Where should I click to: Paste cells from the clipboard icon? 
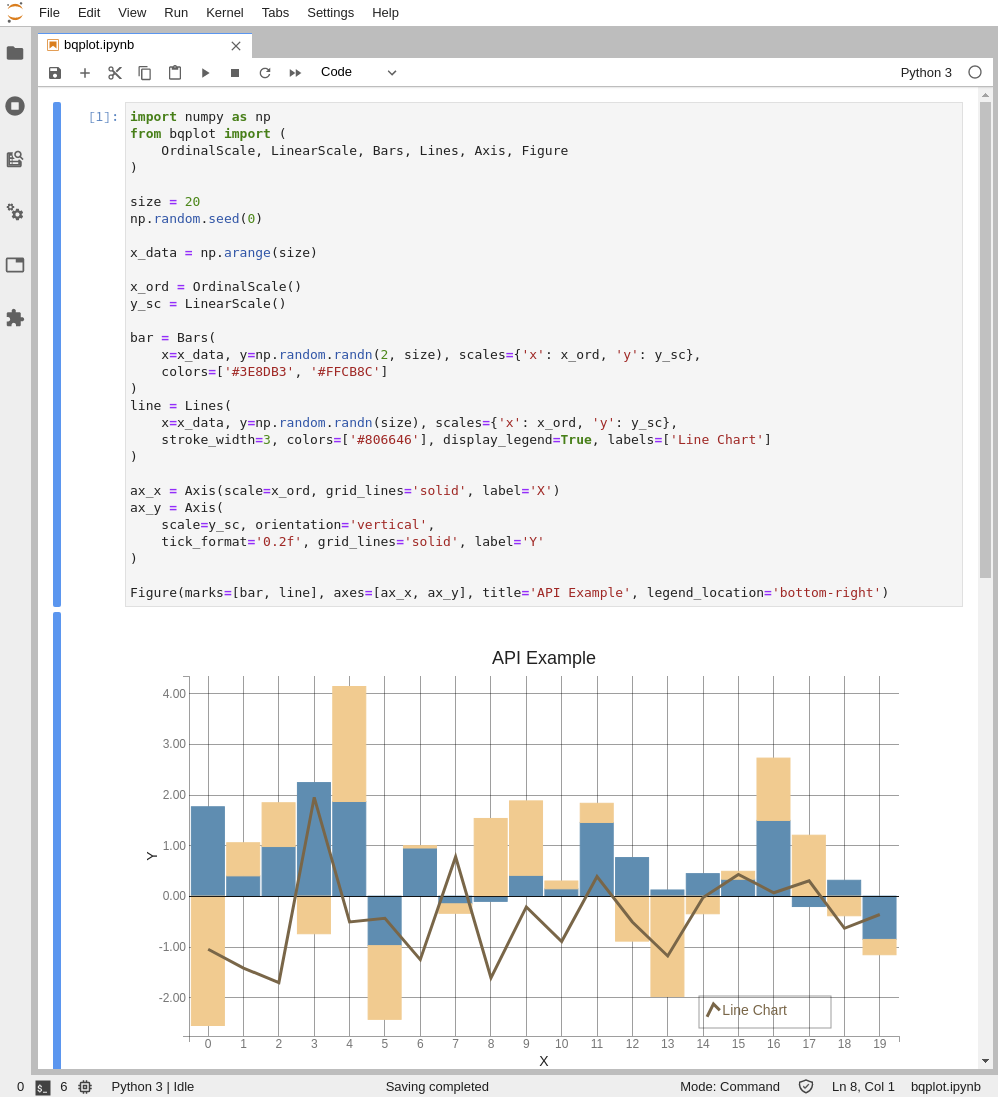174,72
